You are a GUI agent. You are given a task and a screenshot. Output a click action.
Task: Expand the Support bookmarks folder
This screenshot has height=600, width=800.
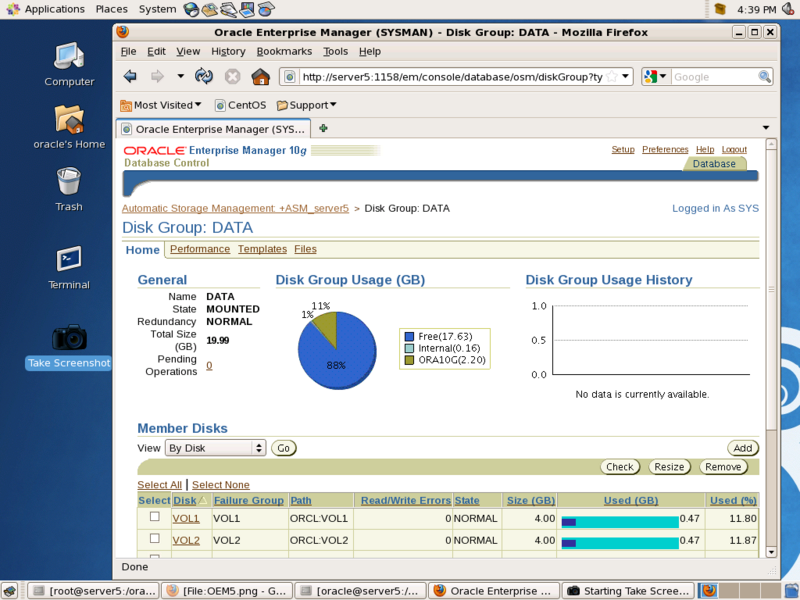tap(306, 105)
